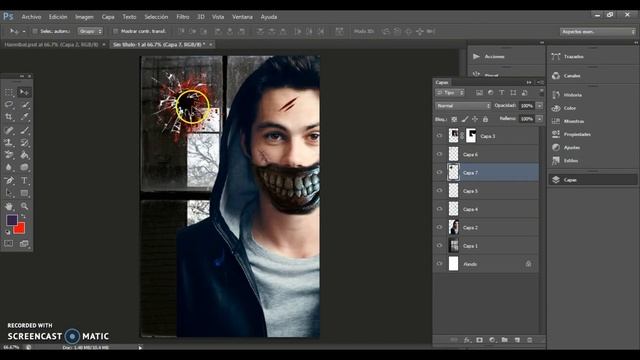Create a new adjustment layer
The height and width of the screenshot is (360, 640).
492,340
